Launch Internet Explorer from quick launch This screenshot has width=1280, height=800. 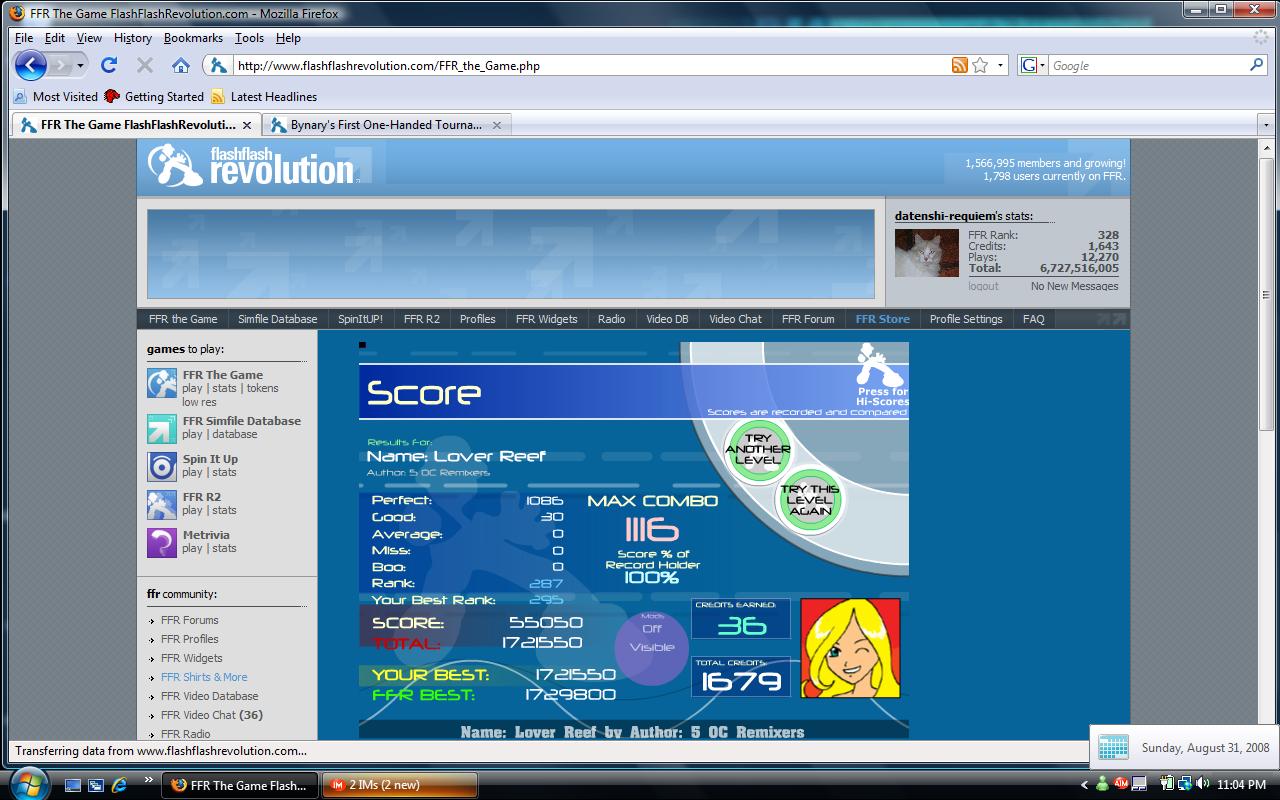119,785
